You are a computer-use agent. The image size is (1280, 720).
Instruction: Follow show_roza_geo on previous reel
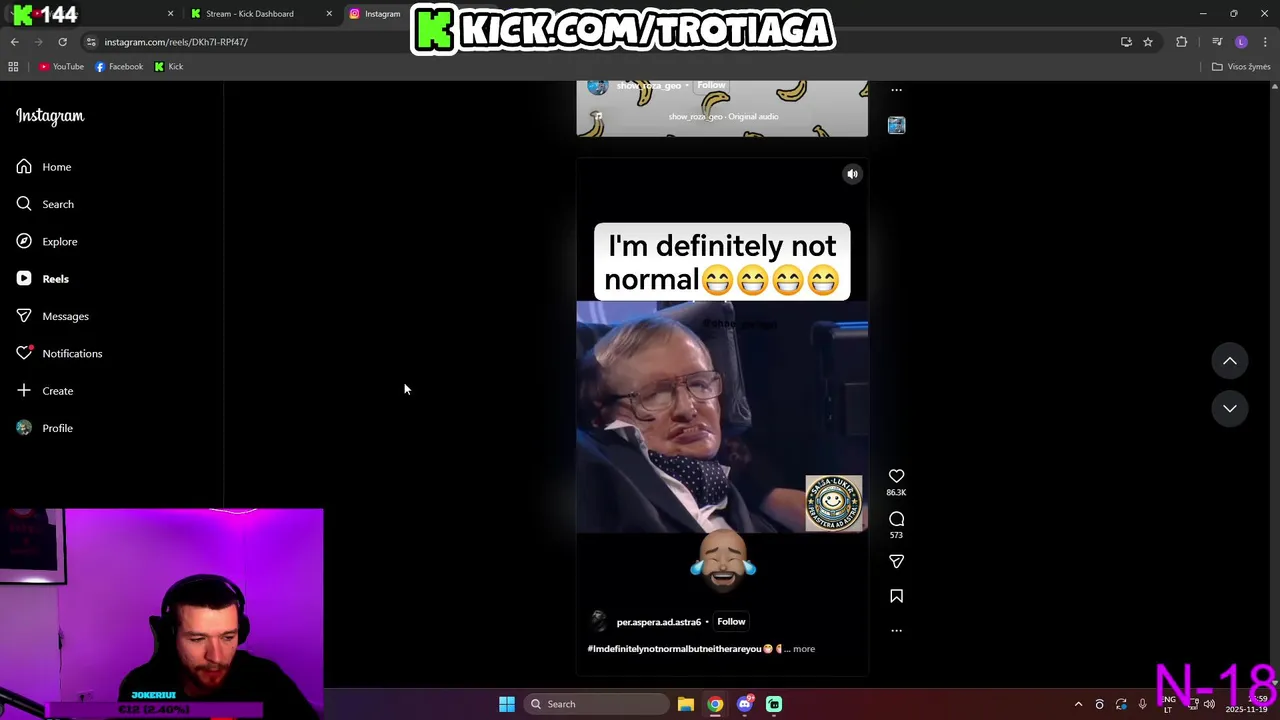(711, 86)
